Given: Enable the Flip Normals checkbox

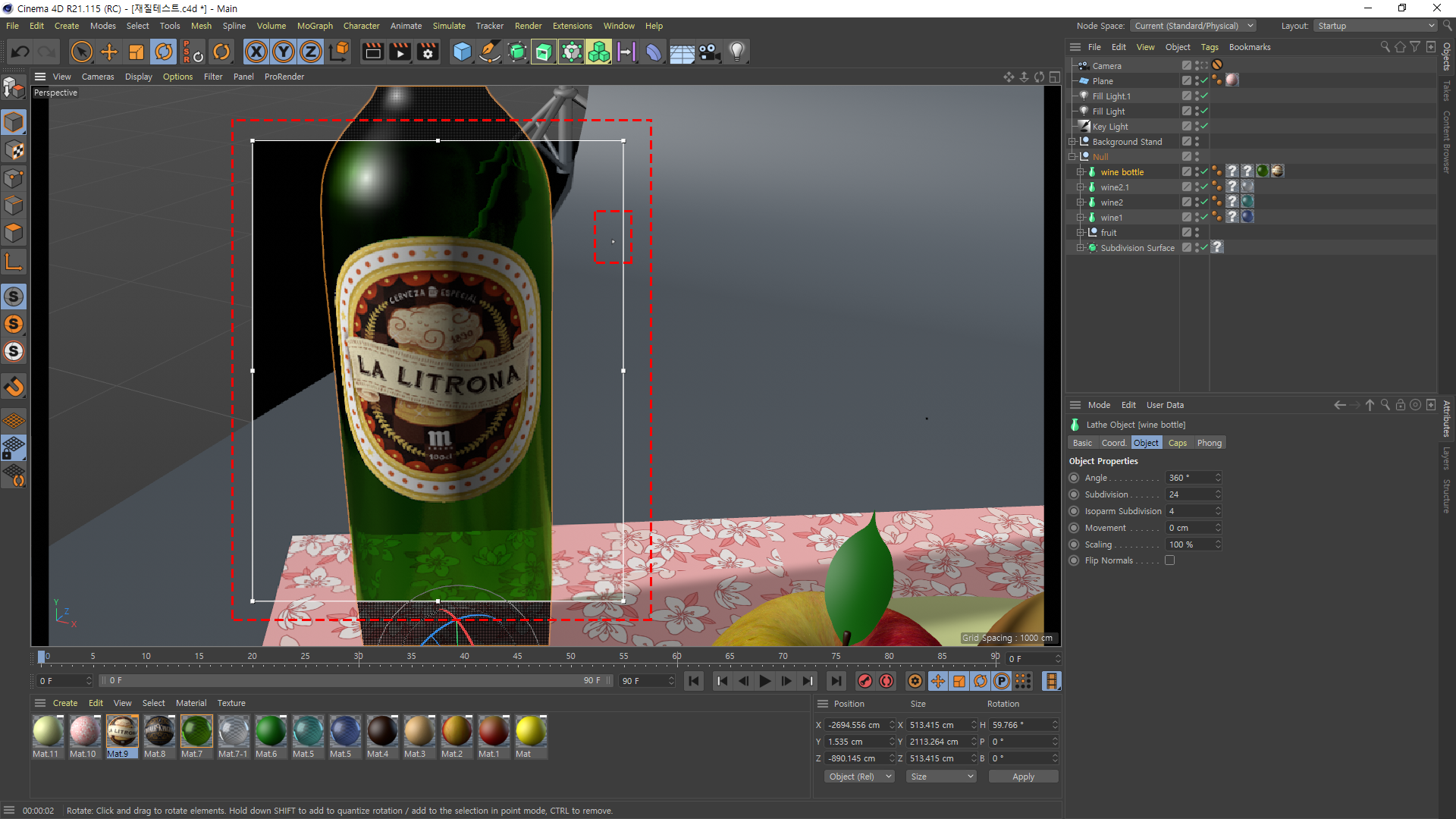Looking at the screenshot, I should coord(1169,560).
